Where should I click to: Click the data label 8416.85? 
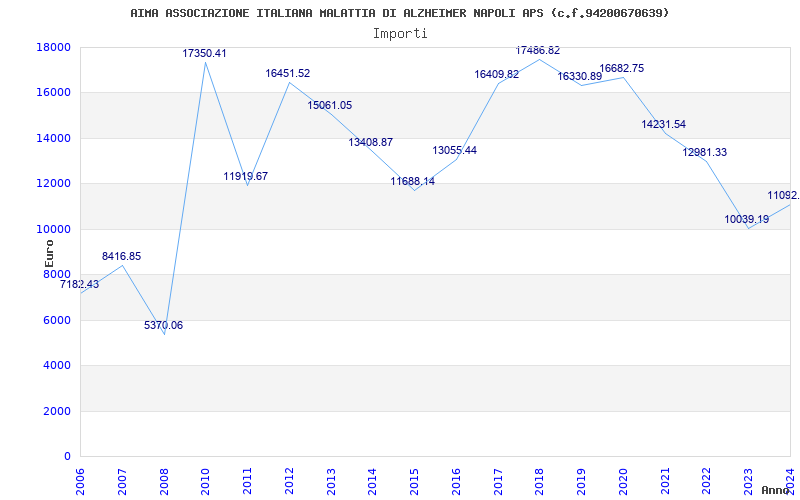click(121, 257)
